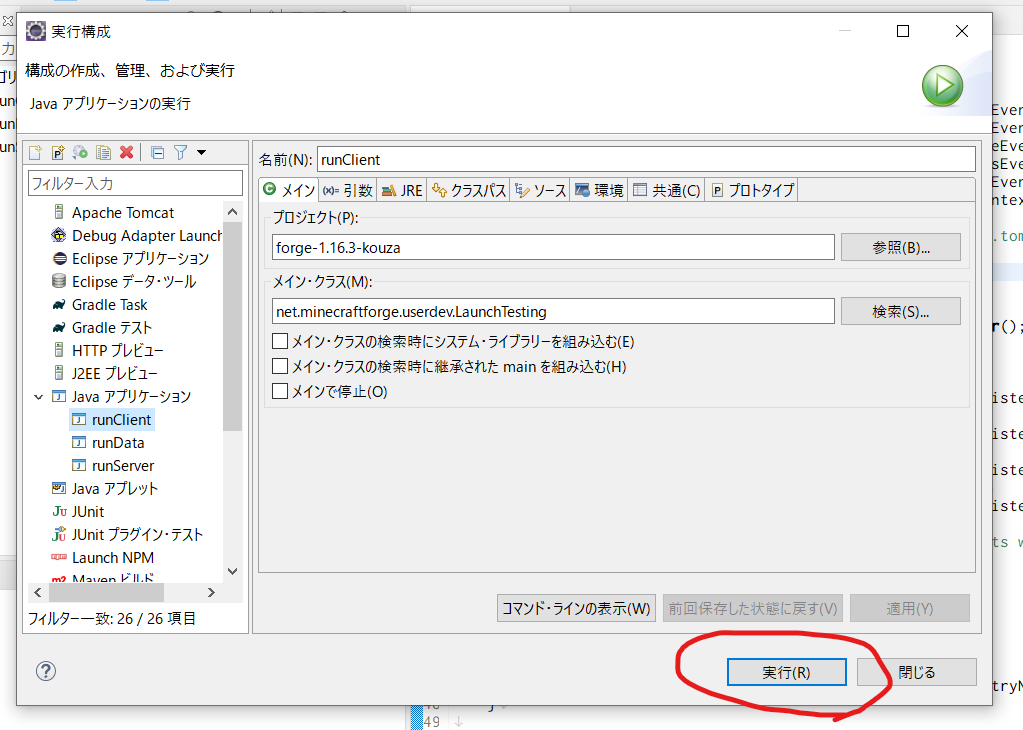Click the tree horizontal scrollbar thumb
1023x730 pixels.
(x=106, y=592)
